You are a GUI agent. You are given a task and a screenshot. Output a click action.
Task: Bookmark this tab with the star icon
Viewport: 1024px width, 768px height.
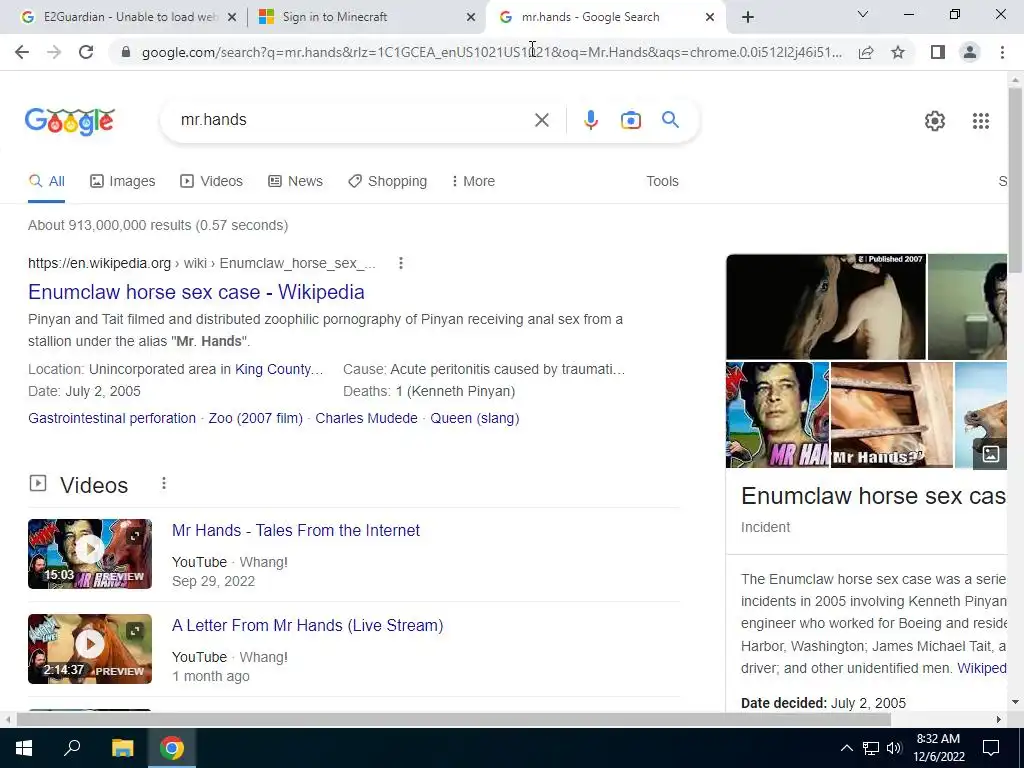(898, 52)
